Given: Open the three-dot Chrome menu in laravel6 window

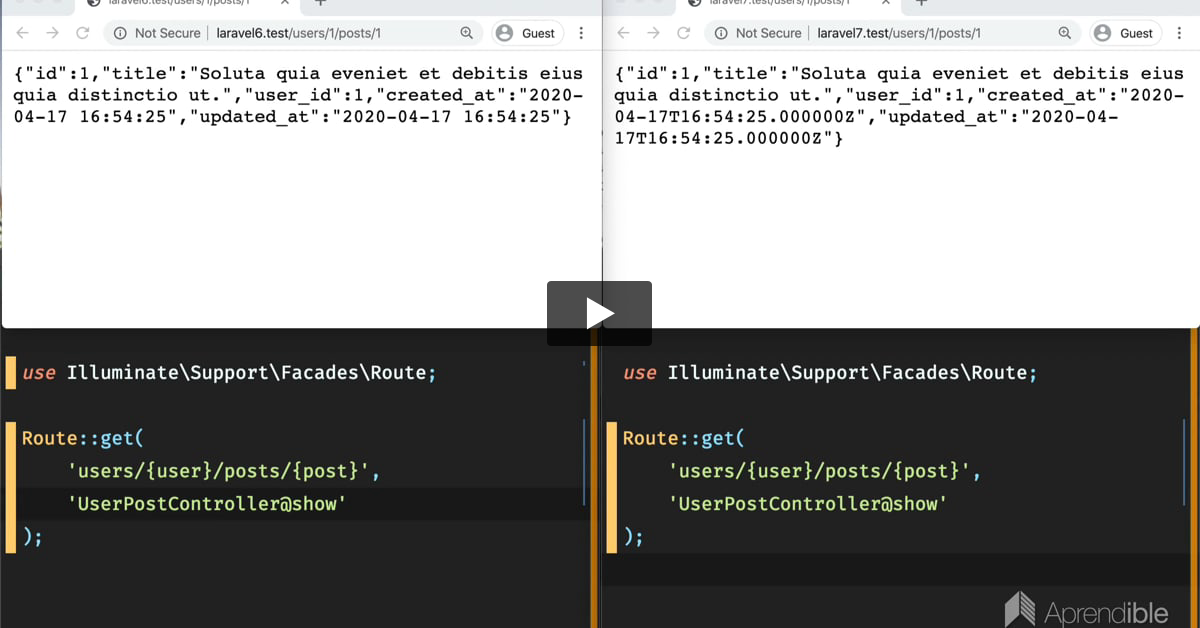Looking at the screenshot, I should point(582,33).
